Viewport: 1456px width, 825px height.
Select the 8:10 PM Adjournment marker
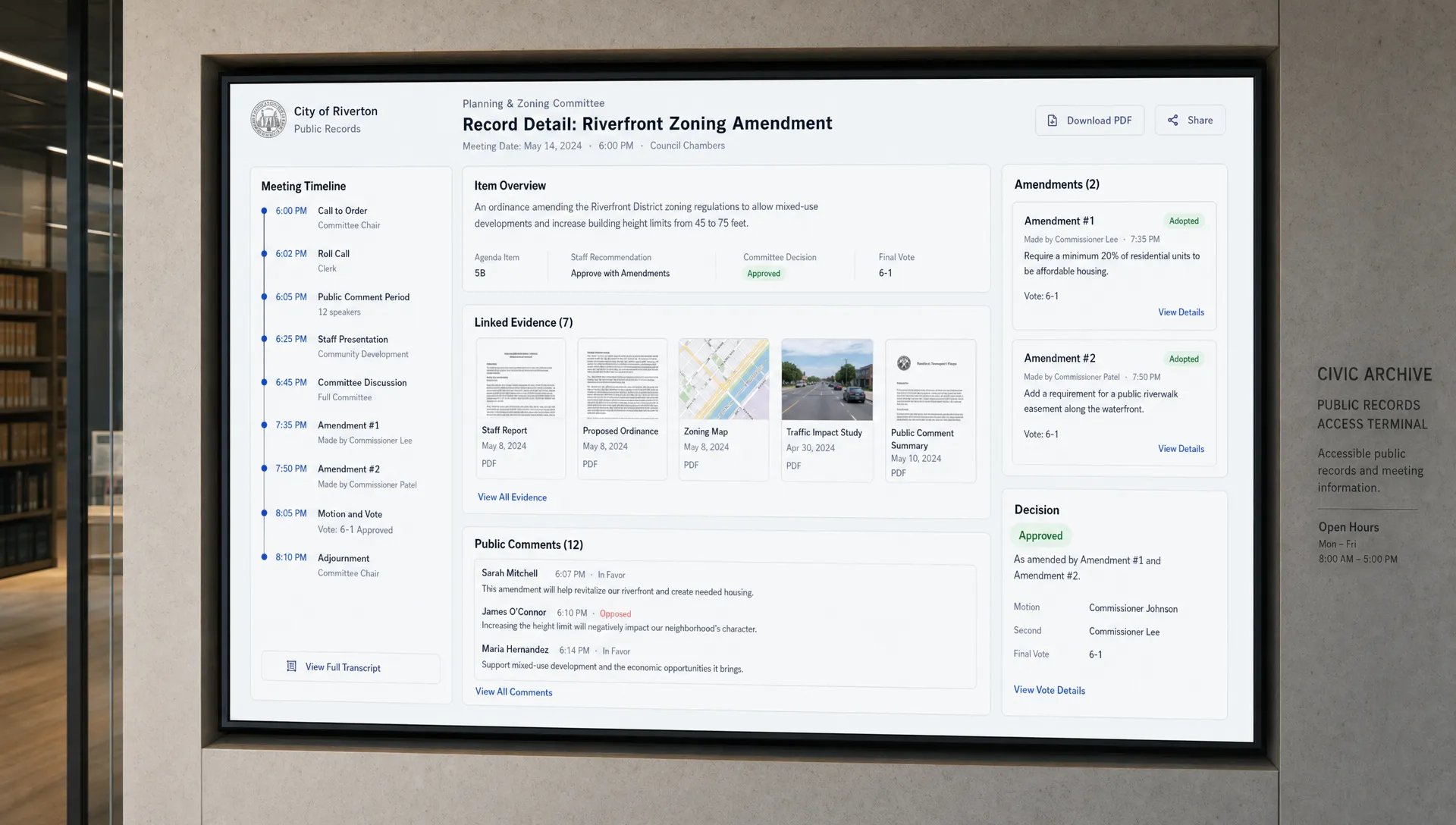tap(264, 557)
